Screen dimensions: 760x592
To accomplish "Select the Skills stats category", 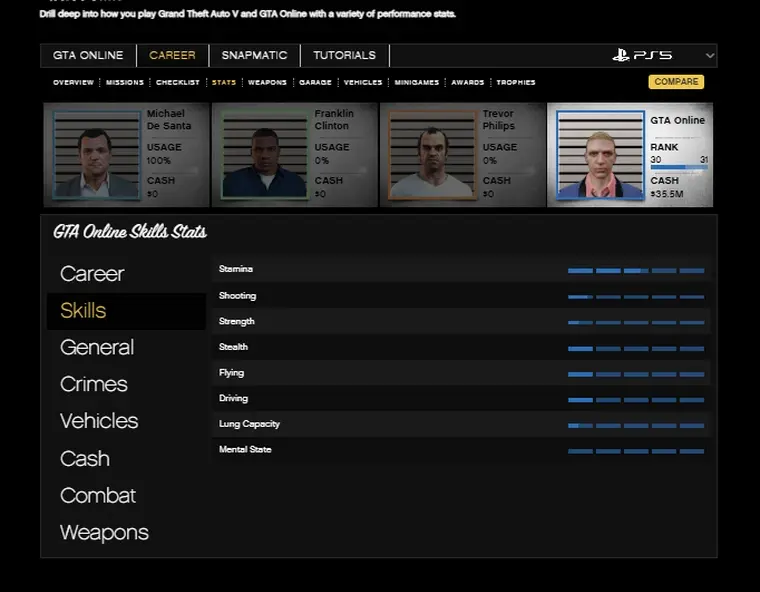I will pos(127,311).
